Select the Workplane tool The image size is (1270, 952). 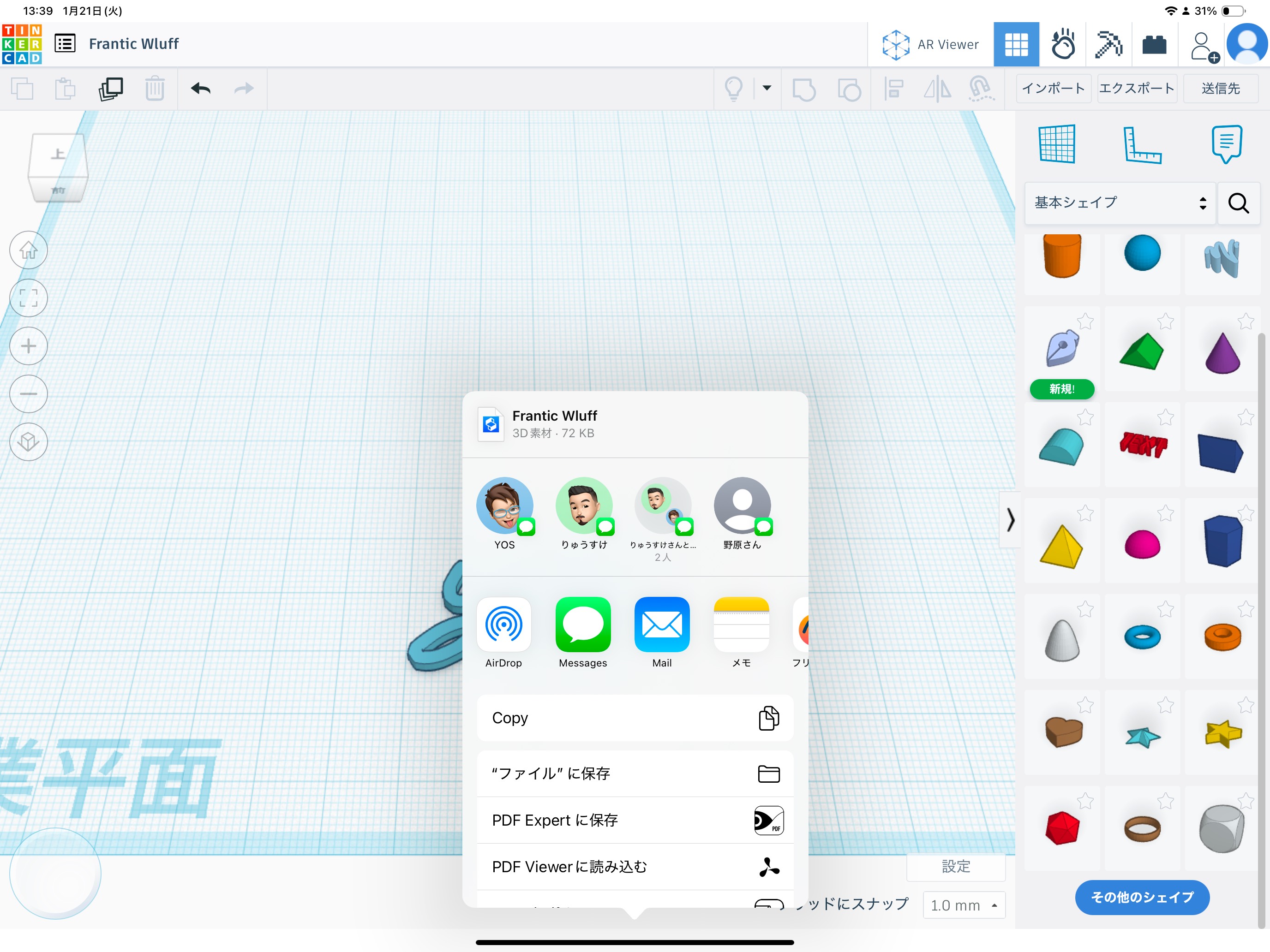1057,144
